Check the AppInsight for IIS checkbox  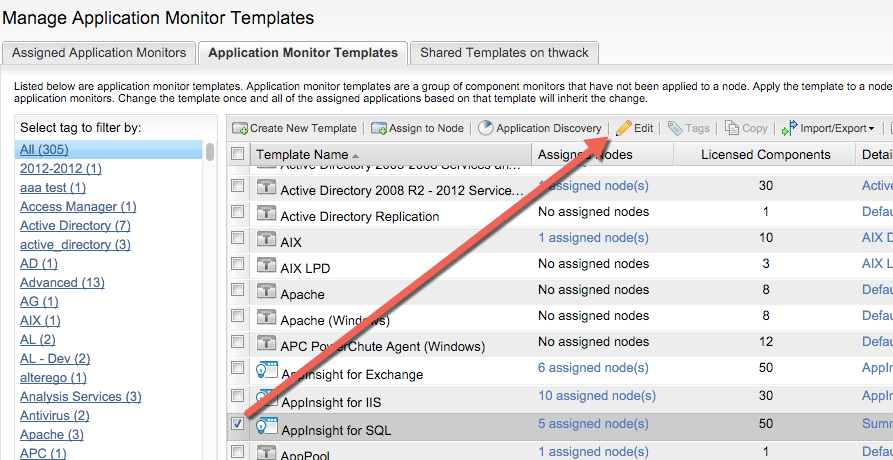click(x=238, y=395)
